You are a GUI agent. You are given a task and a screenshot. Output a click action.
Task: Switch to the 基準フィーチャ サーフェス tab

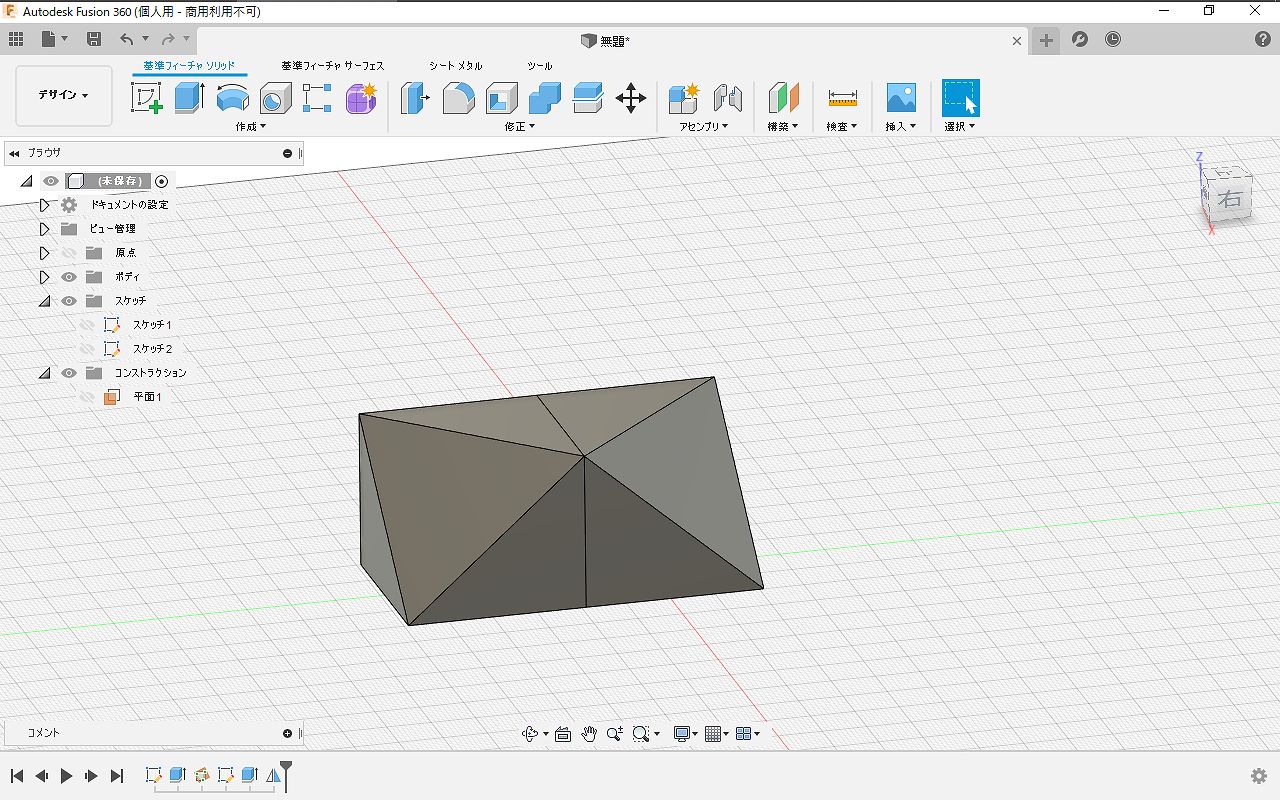[333, 66]
